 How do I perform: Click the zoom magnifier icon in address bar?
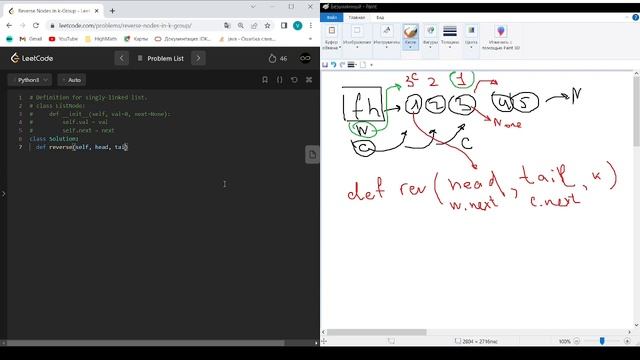(241, 25)
